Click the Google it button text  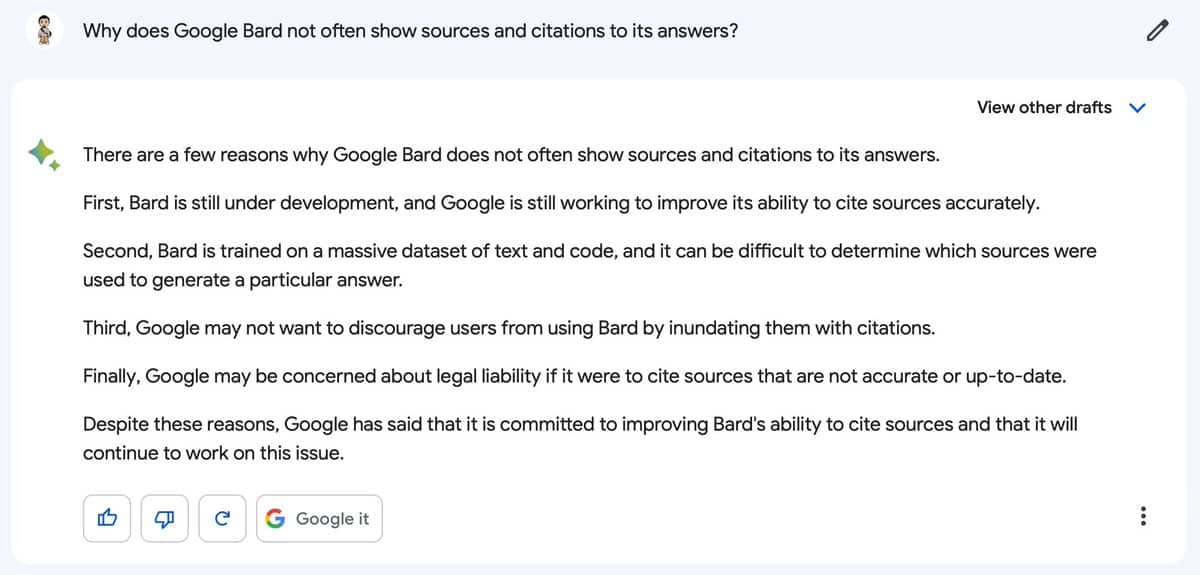(332, 518)
